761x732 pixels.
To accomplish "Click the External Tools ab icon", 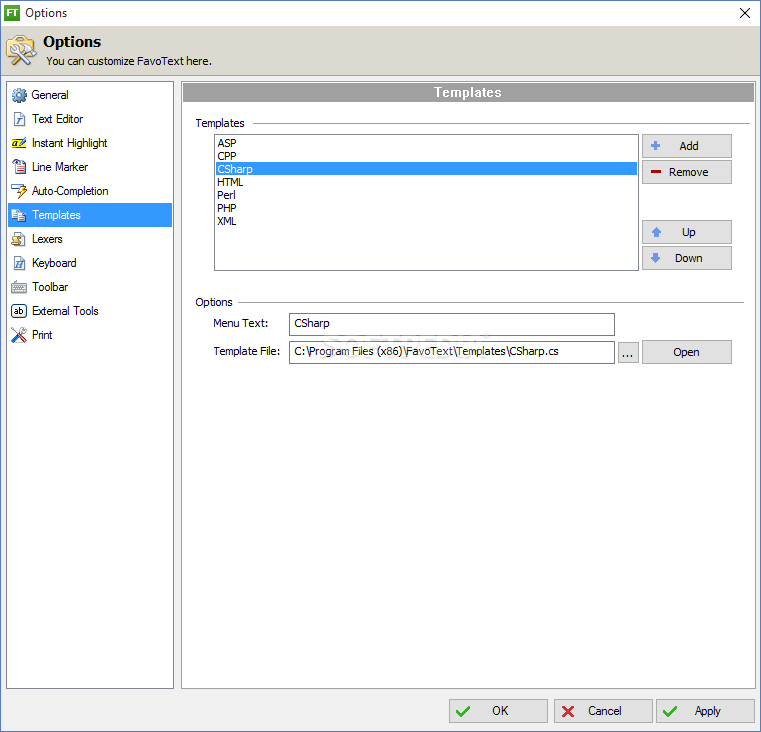I will tap(19, 311).
